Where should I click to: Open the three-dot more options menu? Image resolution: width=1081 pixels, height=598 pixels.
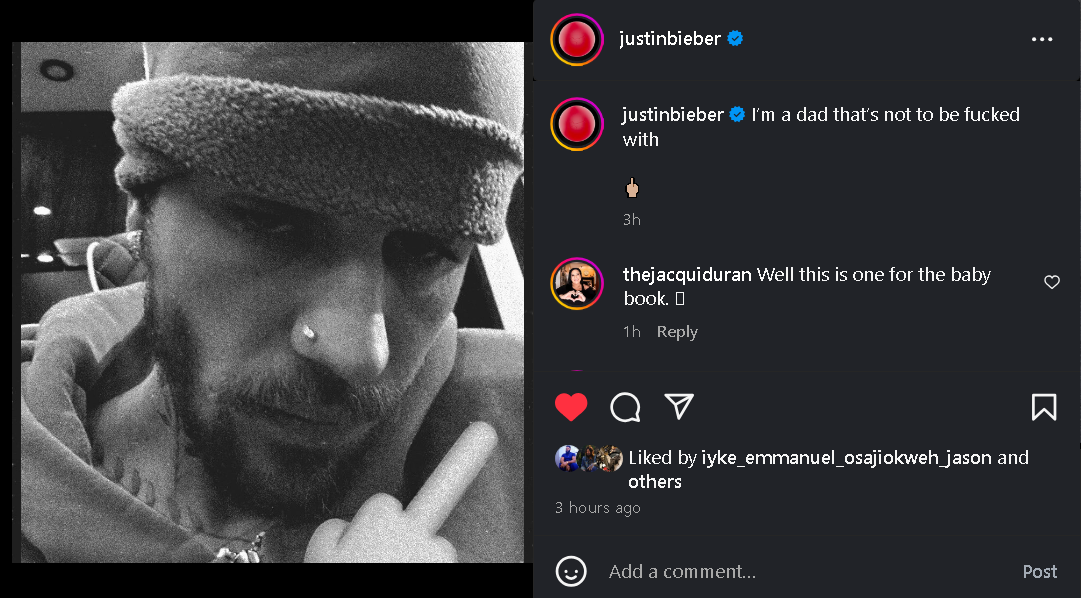1041,39
